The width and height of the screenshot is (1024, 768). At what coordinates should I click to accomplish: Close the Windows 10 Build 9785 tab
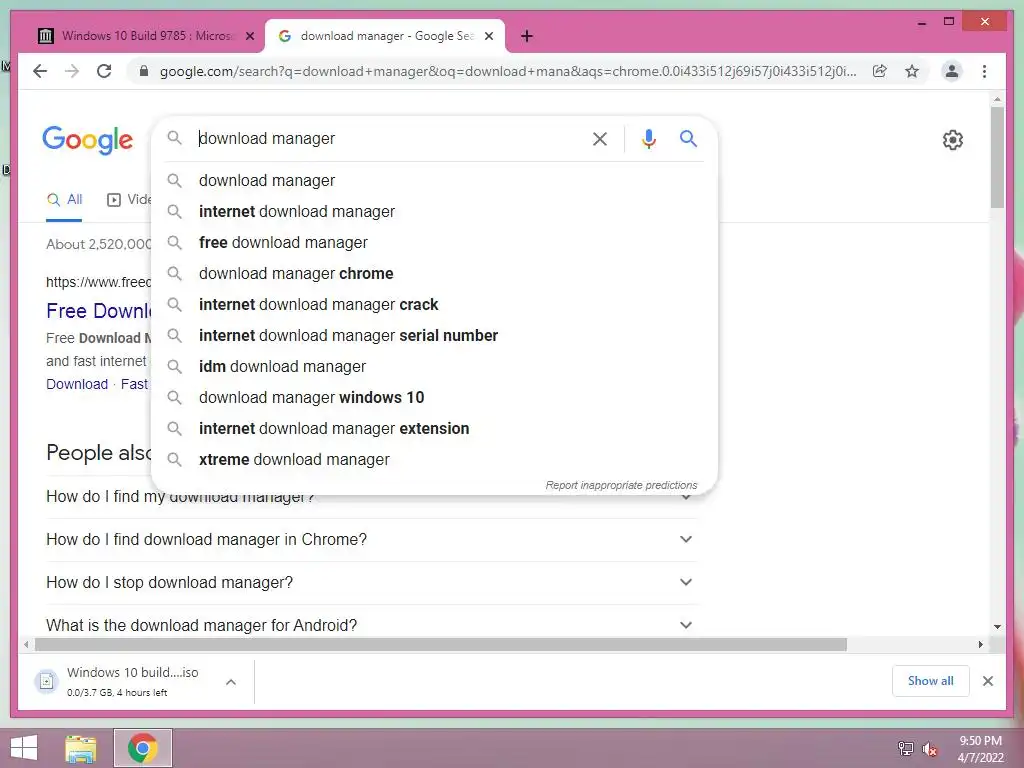tap(249, 36)
